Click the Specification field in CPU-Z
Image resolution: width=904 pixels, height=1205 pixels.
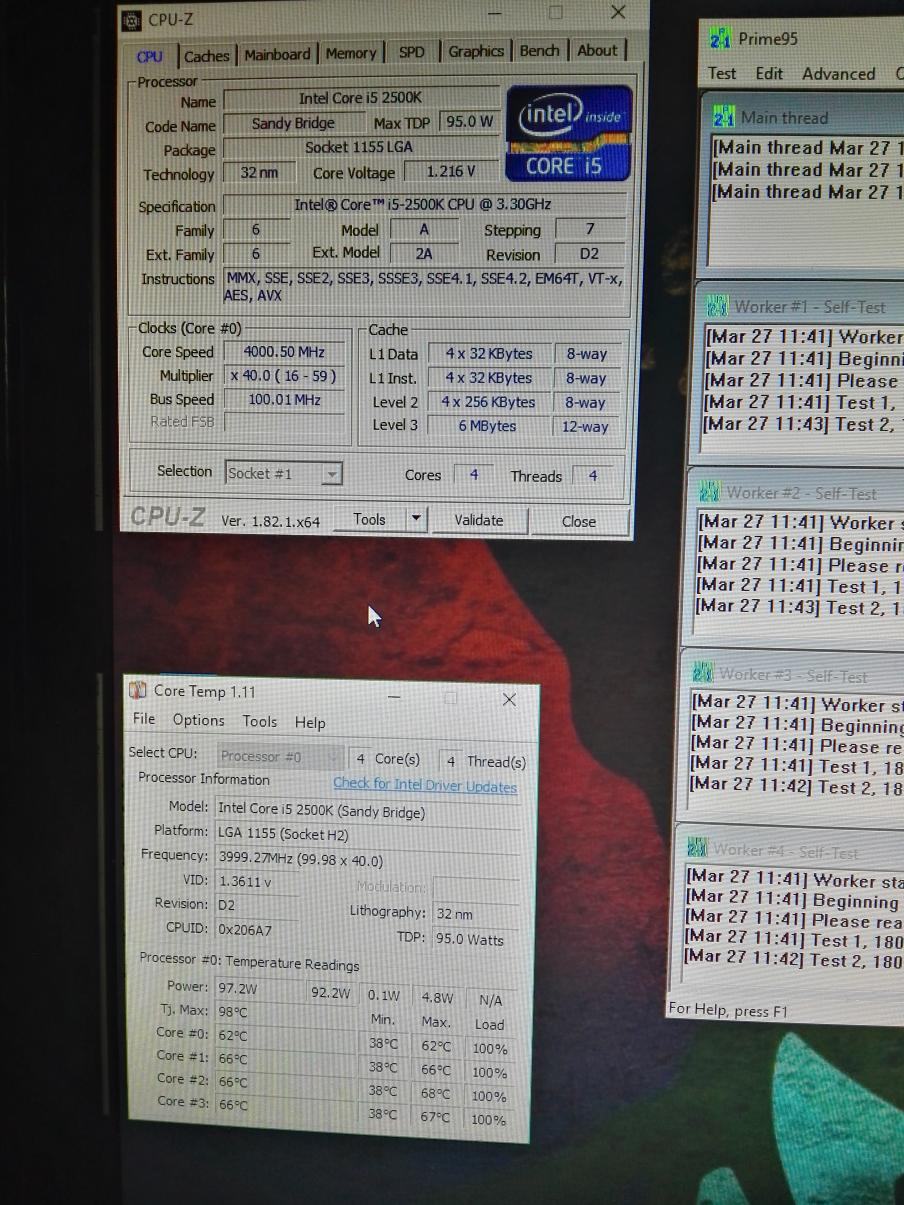pyautogui.click(x=424, y=204)
